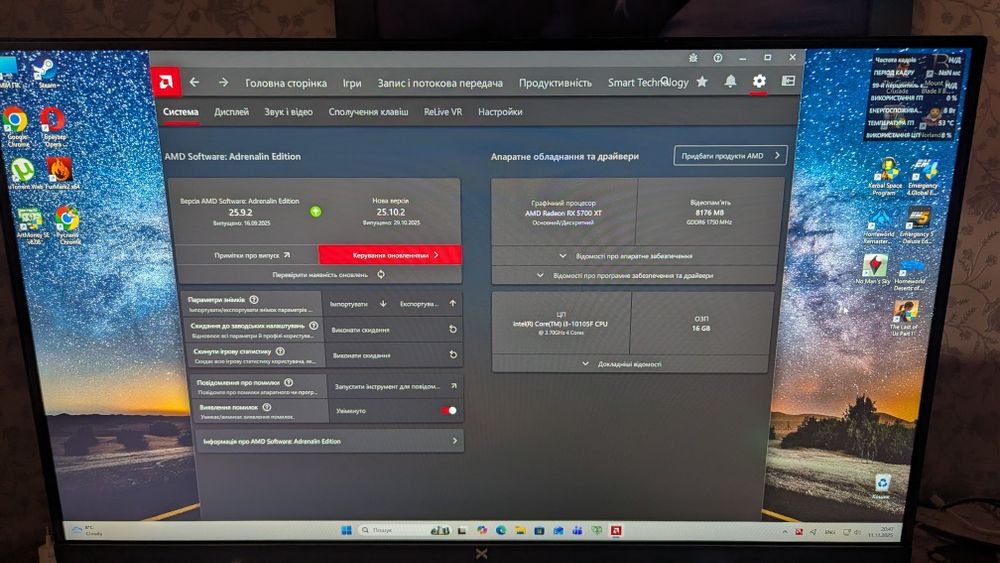Open Kerbal Space Program desktop icon

coord(885,177)
